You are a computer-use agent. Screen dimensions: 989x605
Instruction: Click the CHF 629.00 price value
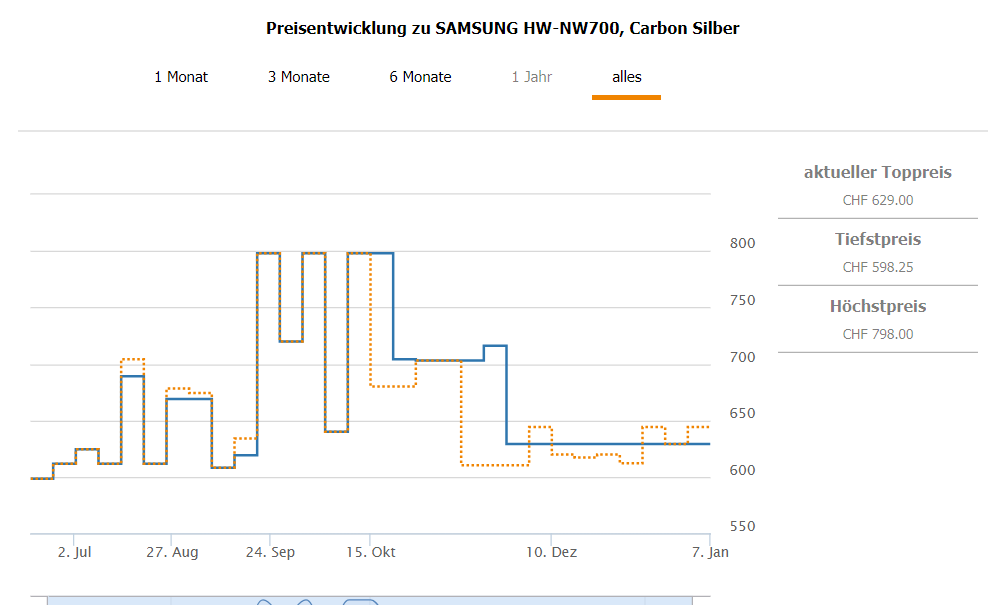click(877, 200)
